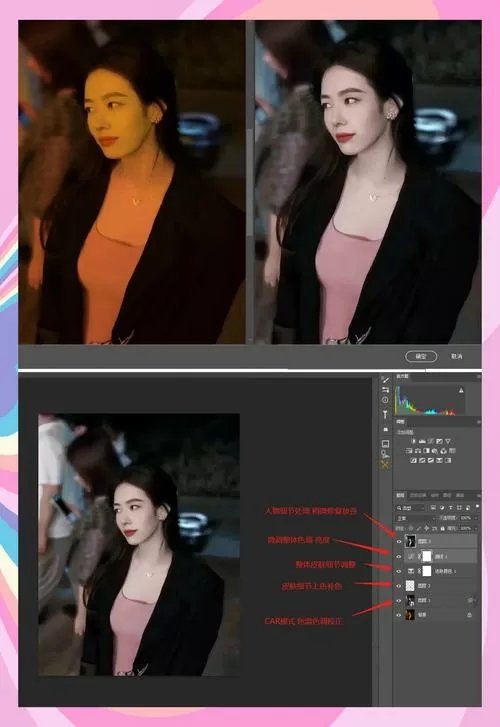Click the histogram cache warning triangle
The height and width of the screenshot is (727, 500).
(461, 390)
